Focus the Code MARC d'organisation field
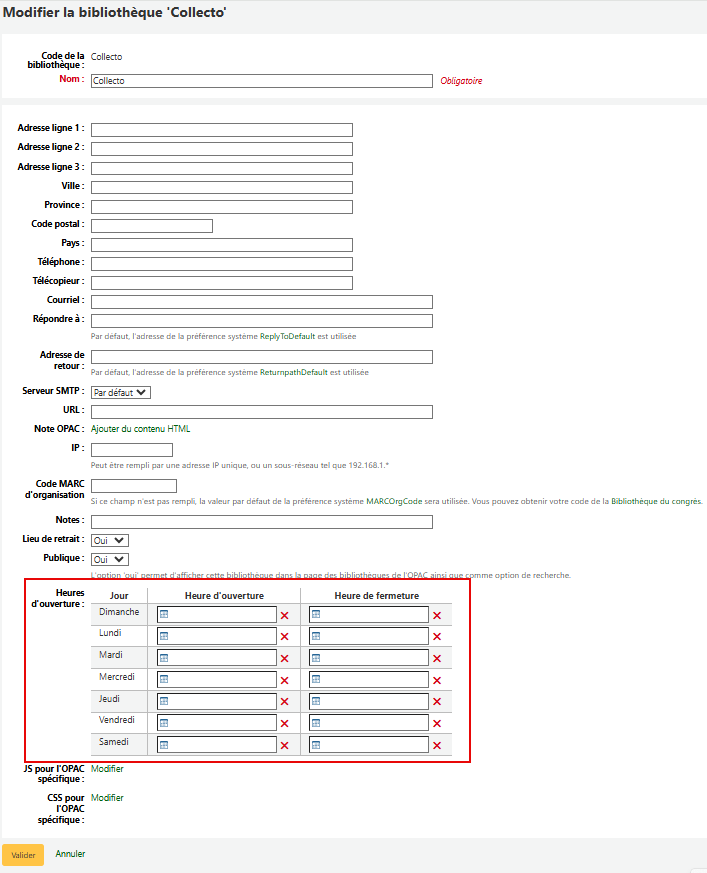The height and width of the screenshot is (873, 707). click(134, 486)
